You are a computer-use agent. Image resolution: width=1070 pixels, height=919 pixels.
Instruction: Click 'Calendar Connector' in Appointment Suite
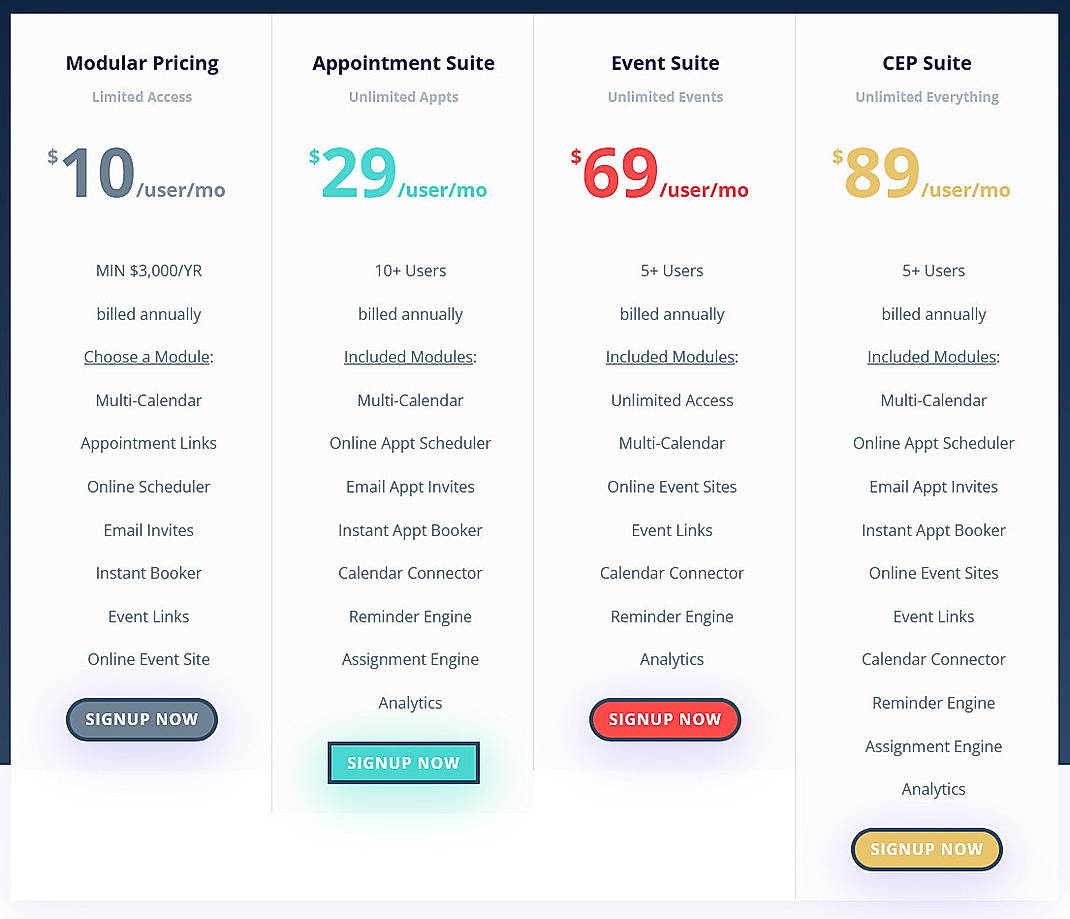410,573
